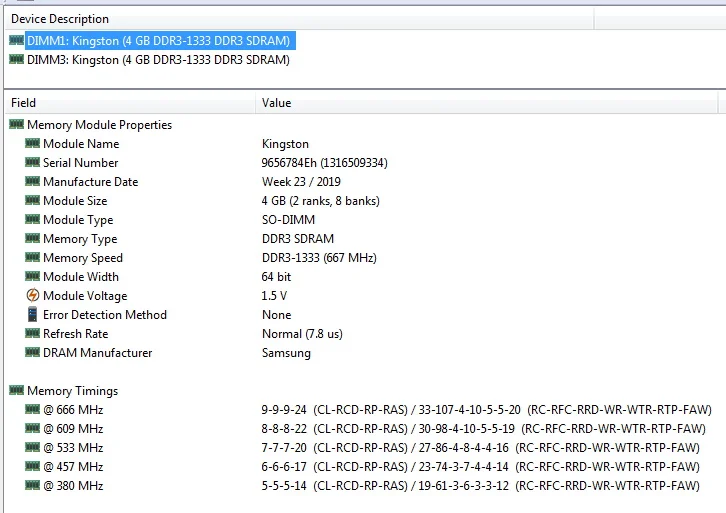Select the Module Size field label
The width and height of the screenshot is (726, 513).
[x=75, y=201]
